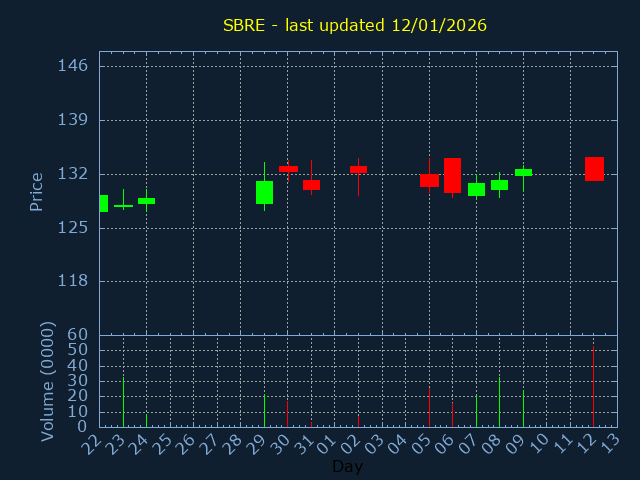Screen dimensions: 640x480
Task: Select the green candlestick on day 29
Action: click(264, 192)
